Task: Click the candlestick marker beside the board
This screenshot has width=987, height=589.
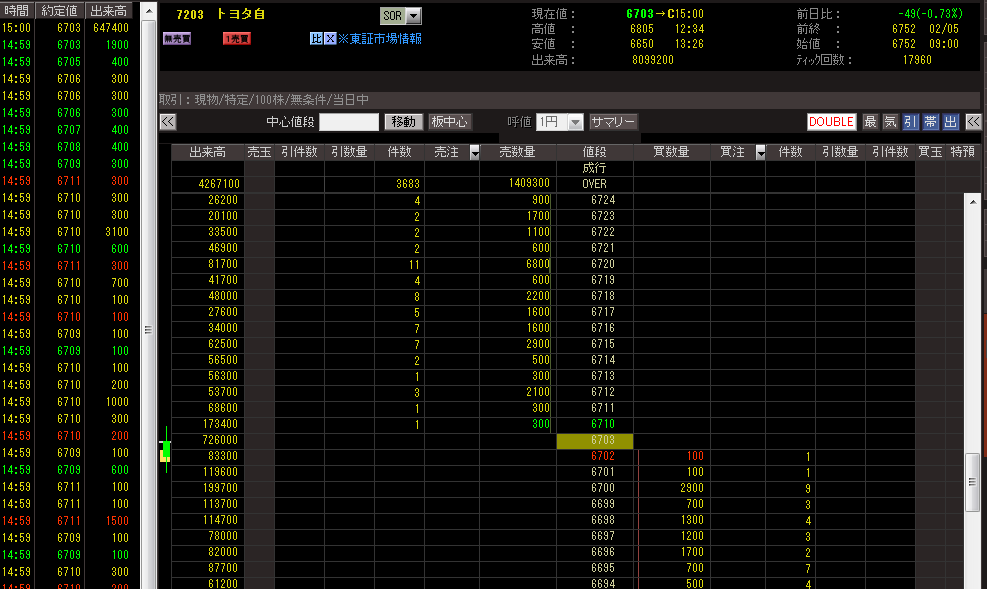Action: pyautogui.click(x=166, y=450)
